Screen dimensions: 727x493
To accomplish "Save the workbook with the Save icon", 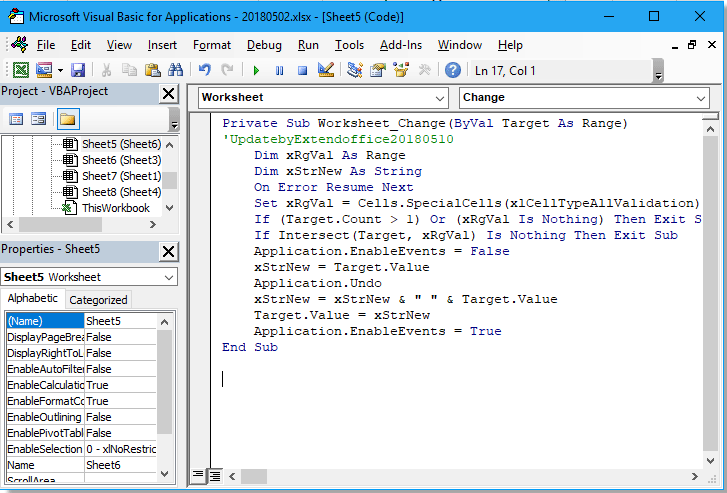I will [x=77, y=70].
